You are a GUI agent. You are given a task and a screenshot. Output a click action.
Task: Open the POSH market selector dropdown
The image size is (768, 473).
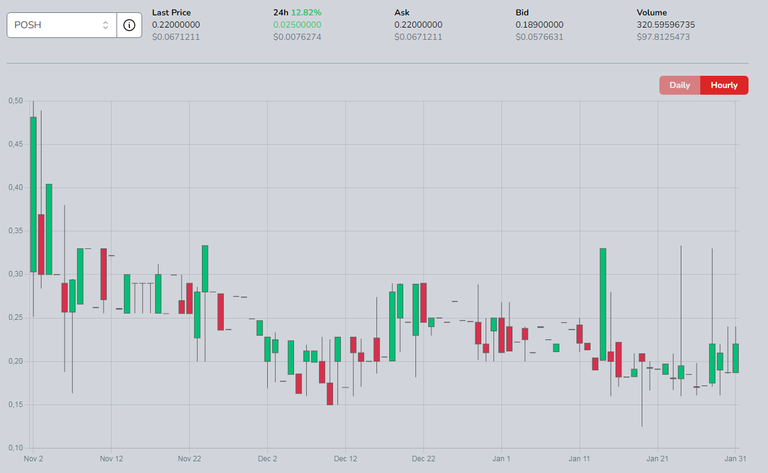tap(62, 25)
